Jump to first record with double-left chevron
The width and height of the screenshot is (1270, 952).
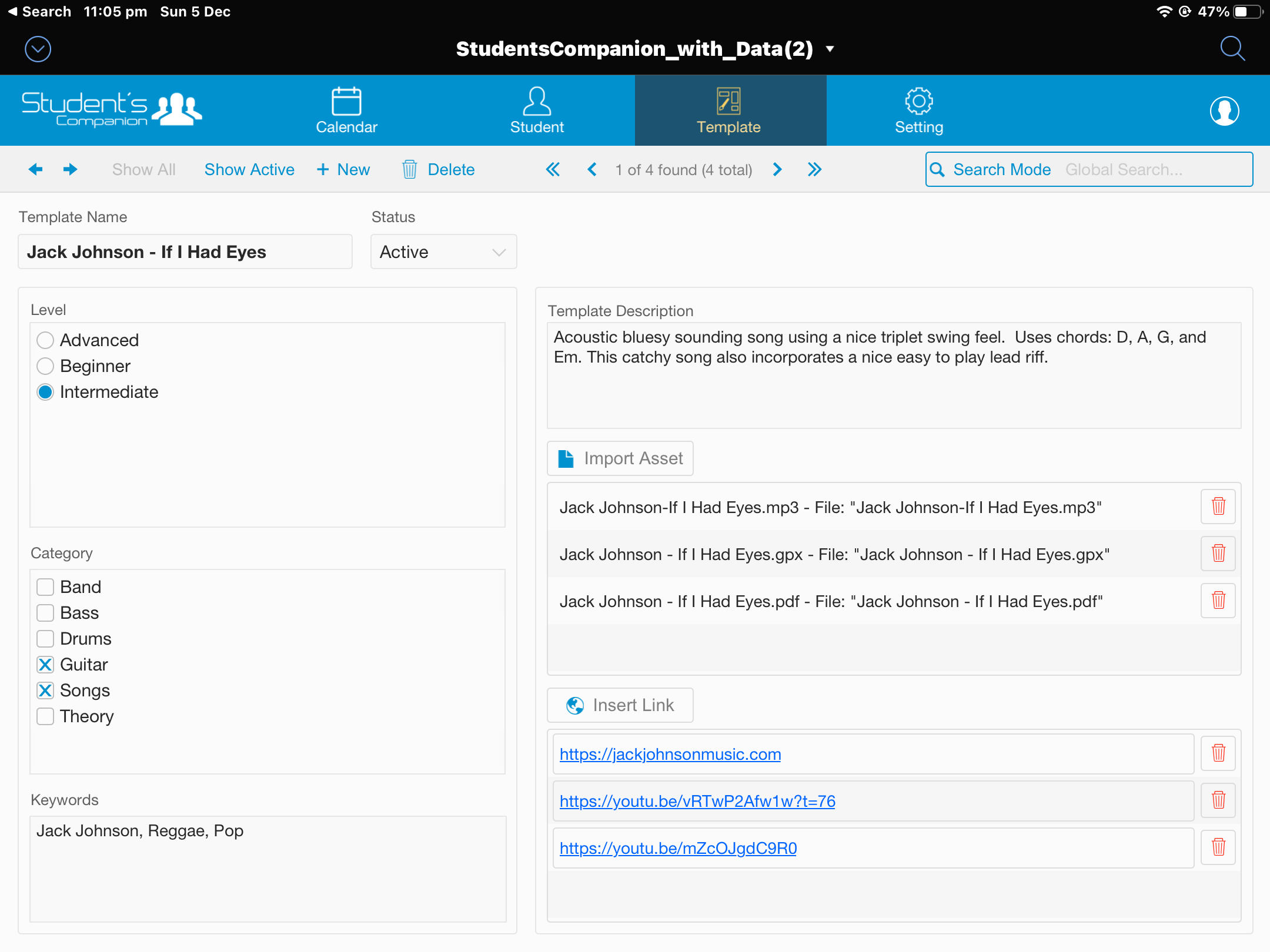click(x=553, y=169)
